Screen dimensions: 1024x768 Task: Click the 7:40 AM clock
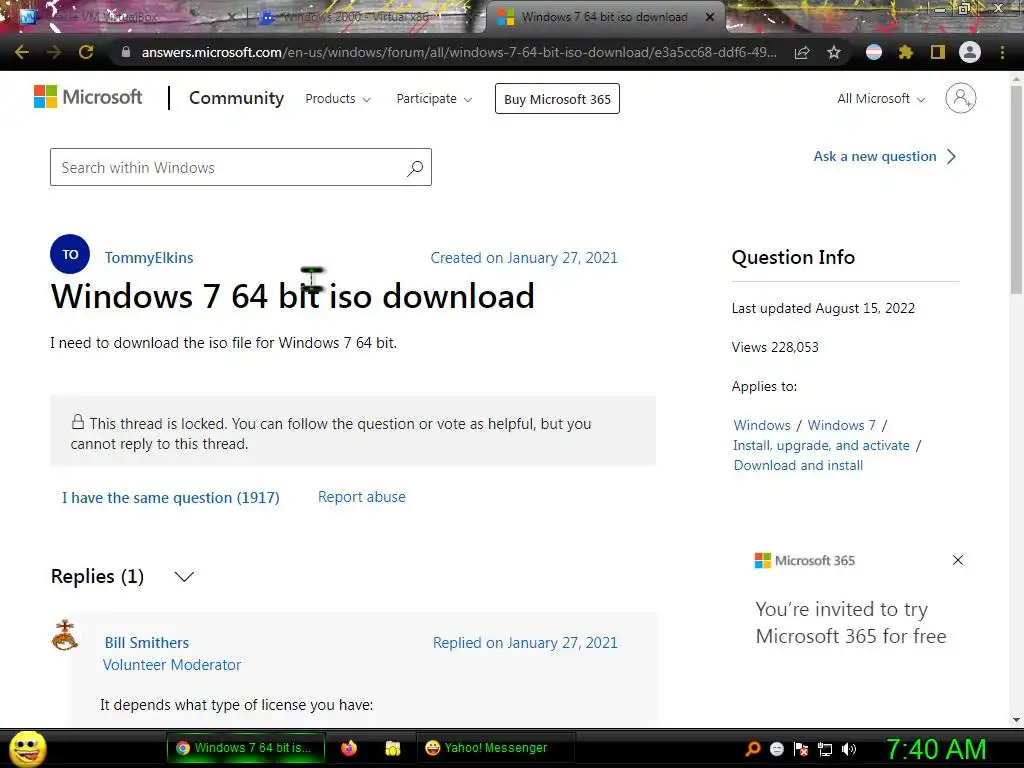936,749
